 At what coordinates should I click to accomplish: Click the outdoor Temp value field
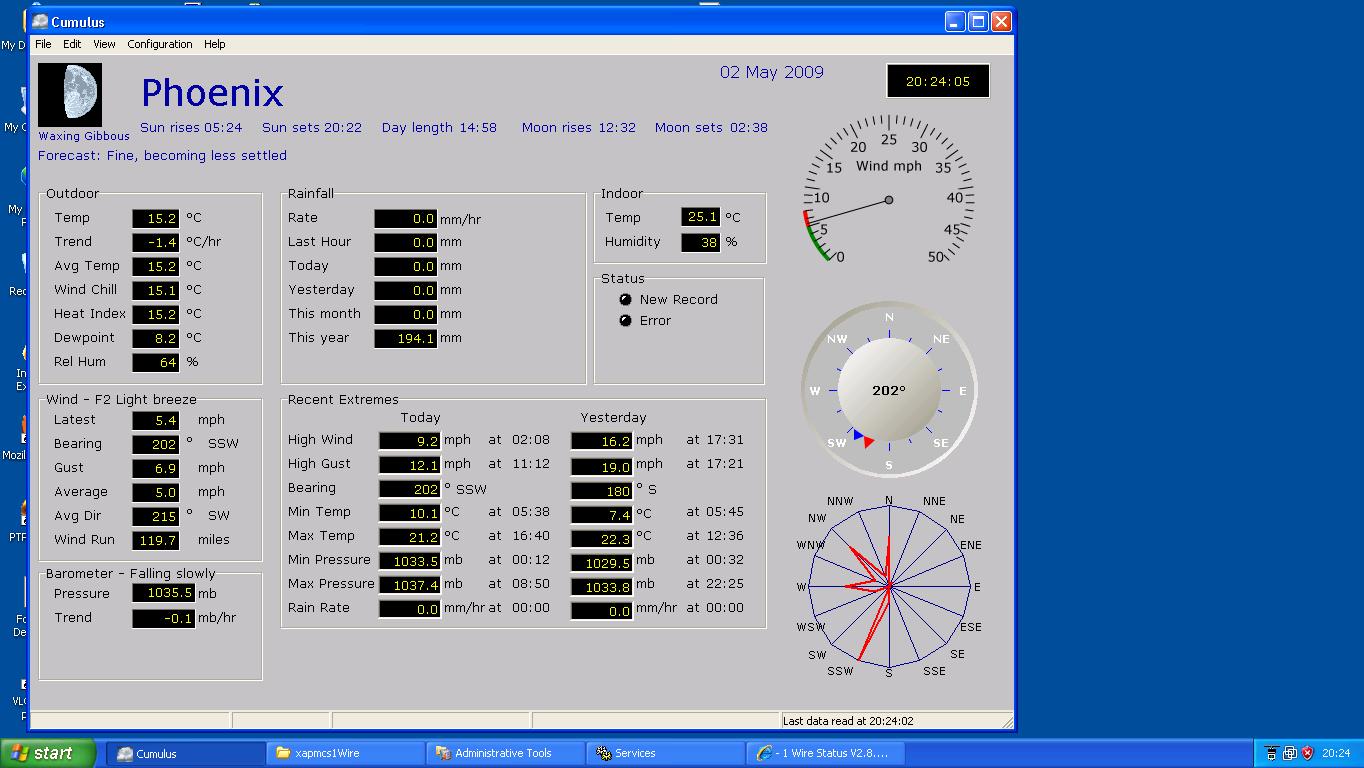[x=156, y=218]
